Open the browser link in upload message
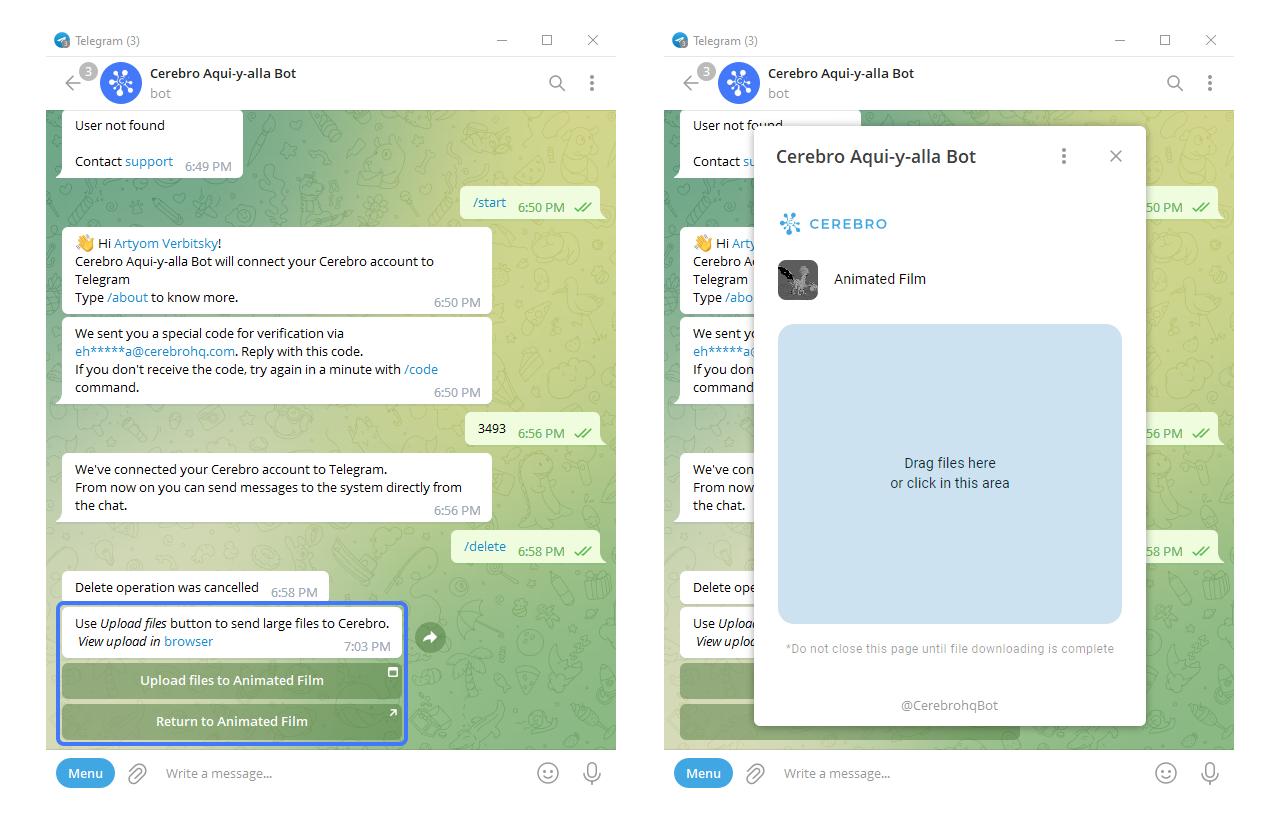Viewport: 1280px width, 818px height. (x=189, y=641)
